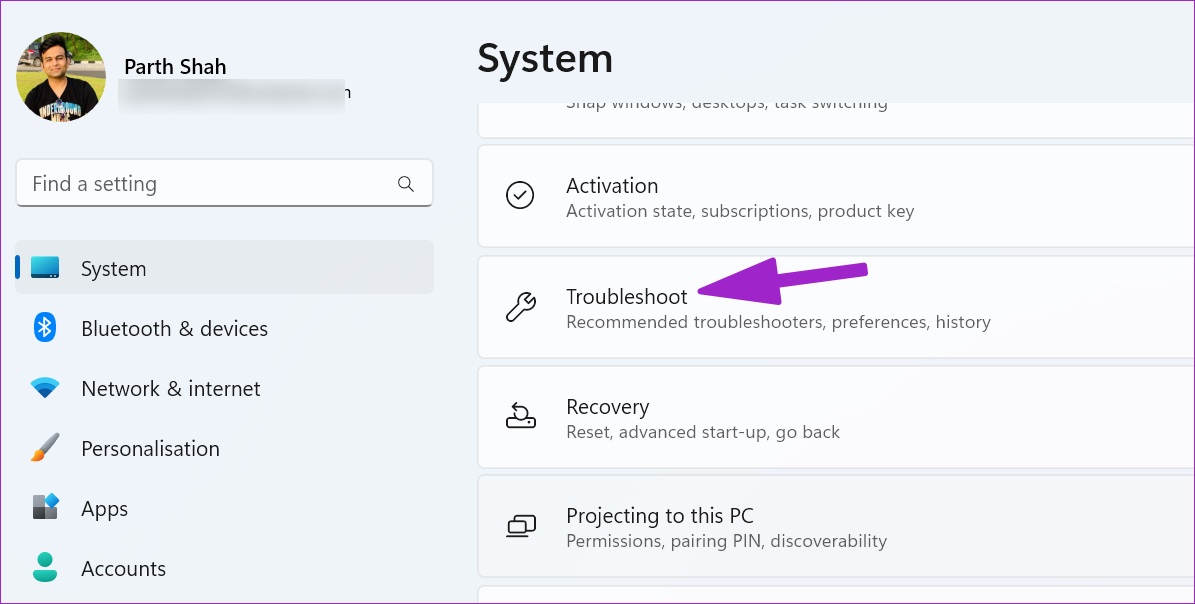This screenshot has height=604, width=1195.
Task: Click the System page heading
Action: pos(545,59)
